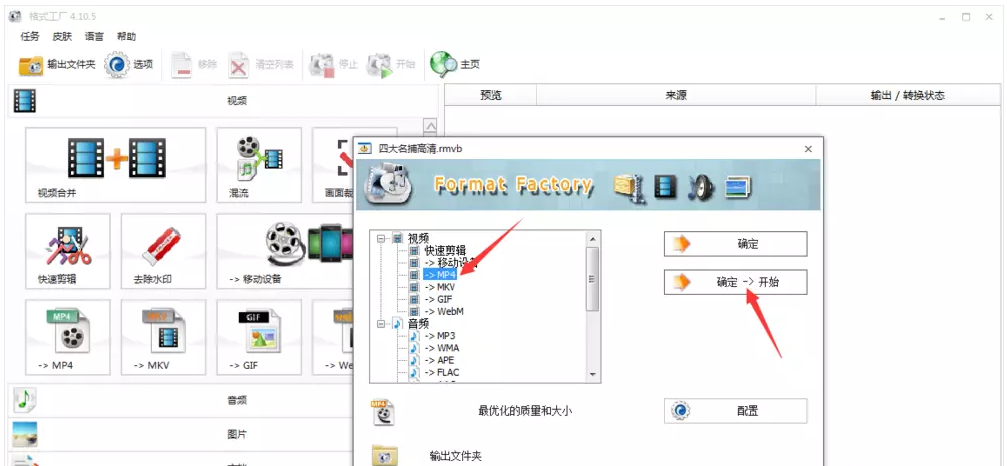
Task: Choose the -> MP4 conversion tile
Action: pyautogui.click(x=67, y=337)
